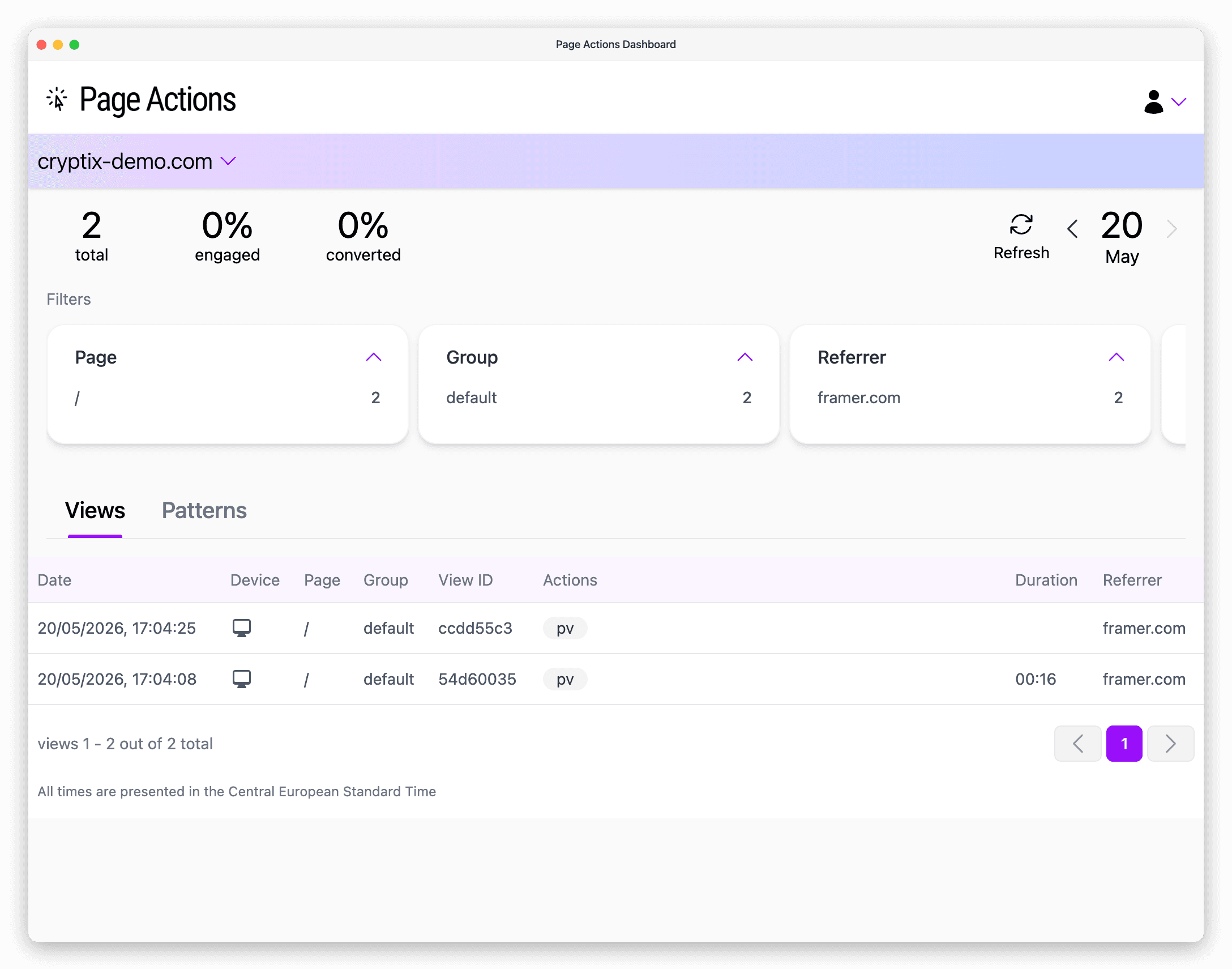This screenshot has width=1232, height=969.
Task: Click the Actions column header
Action: pyautogui.click(x=570, y=580)
